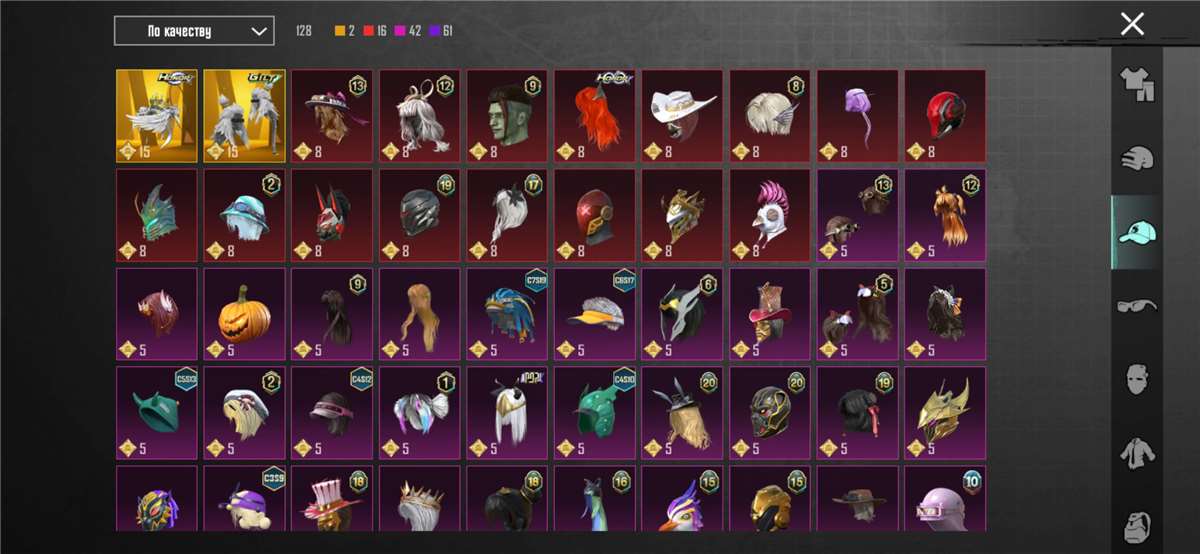The width and height of the screenshot is (1200, 554).
Task: Click the dropdown chevron arrow beside По качеству
Action: [x=259, y=32]
